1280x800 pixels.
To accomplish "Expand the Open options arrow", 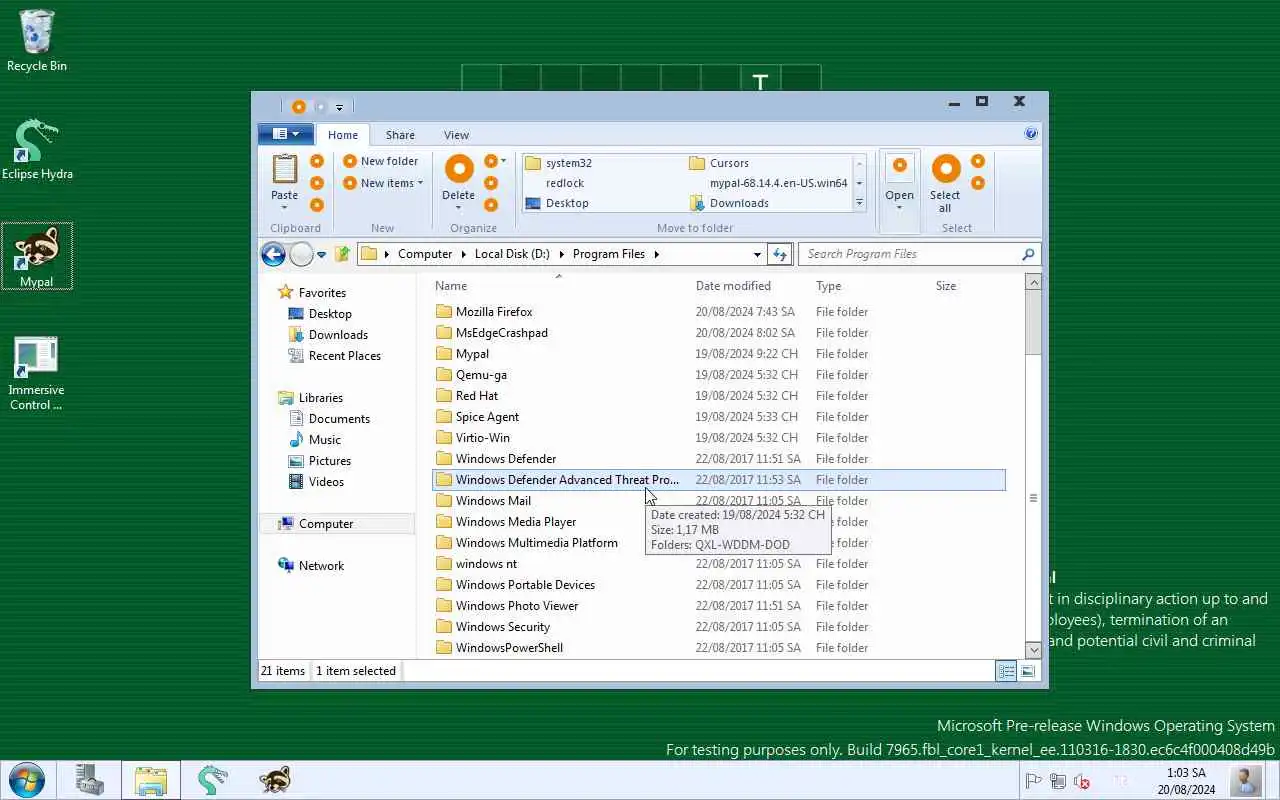I will (x=899, y=208).
